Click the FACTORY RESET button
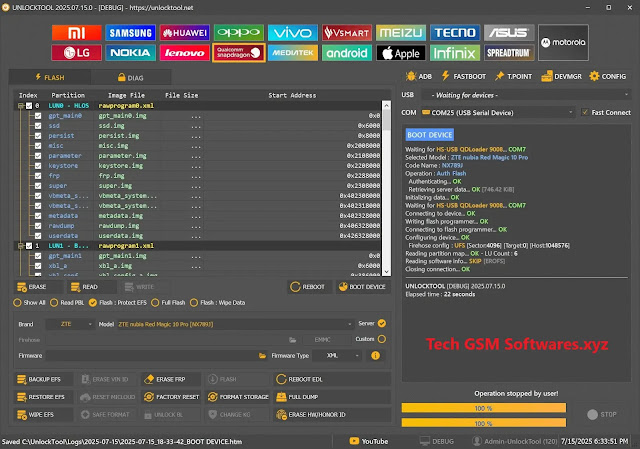Screen dimensions: 640x449 pyautogui.click(x=171, y=397)
